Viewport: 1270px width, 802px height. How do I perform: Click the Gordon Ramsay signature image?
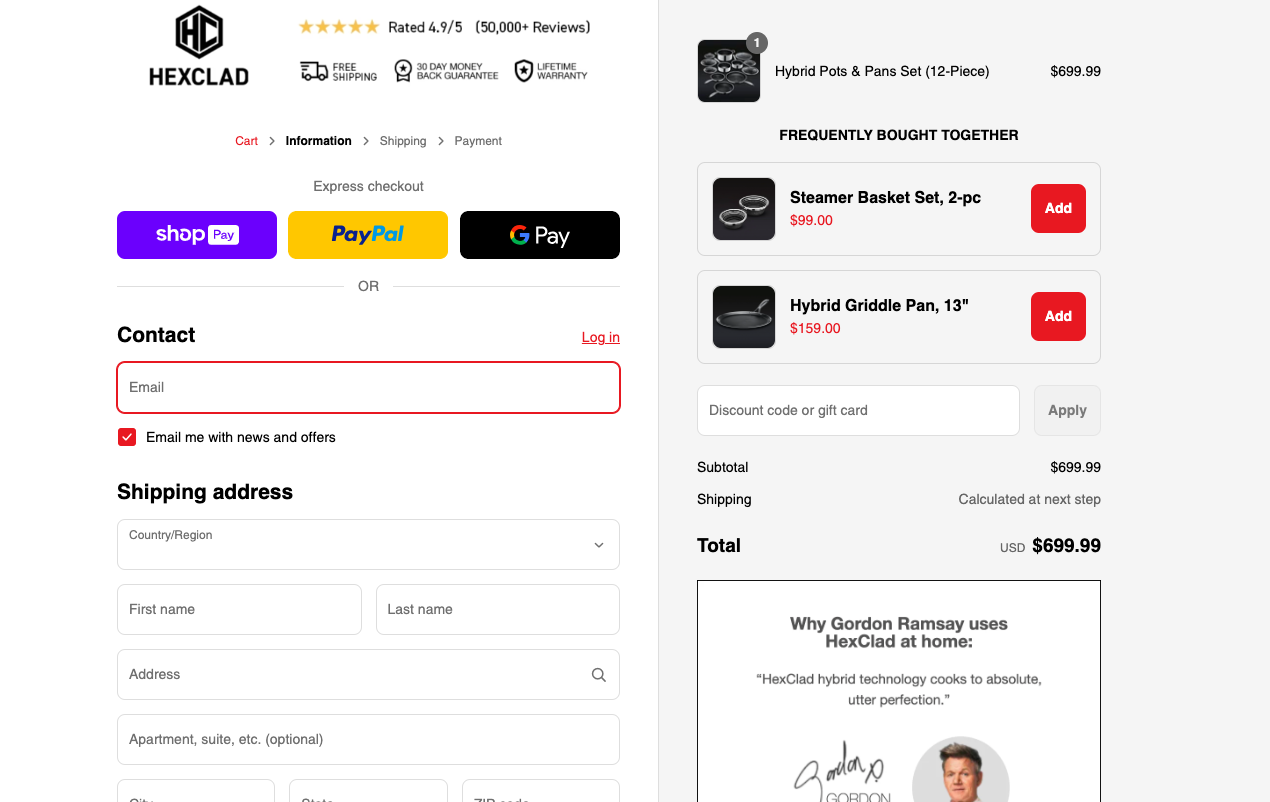[x=838, y=772]
